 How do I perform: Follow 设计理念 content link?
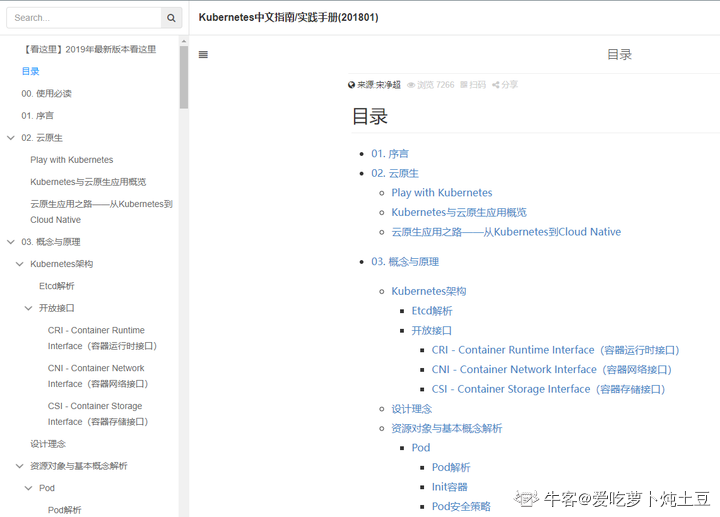pyautogui.click(x=412, y=409)
